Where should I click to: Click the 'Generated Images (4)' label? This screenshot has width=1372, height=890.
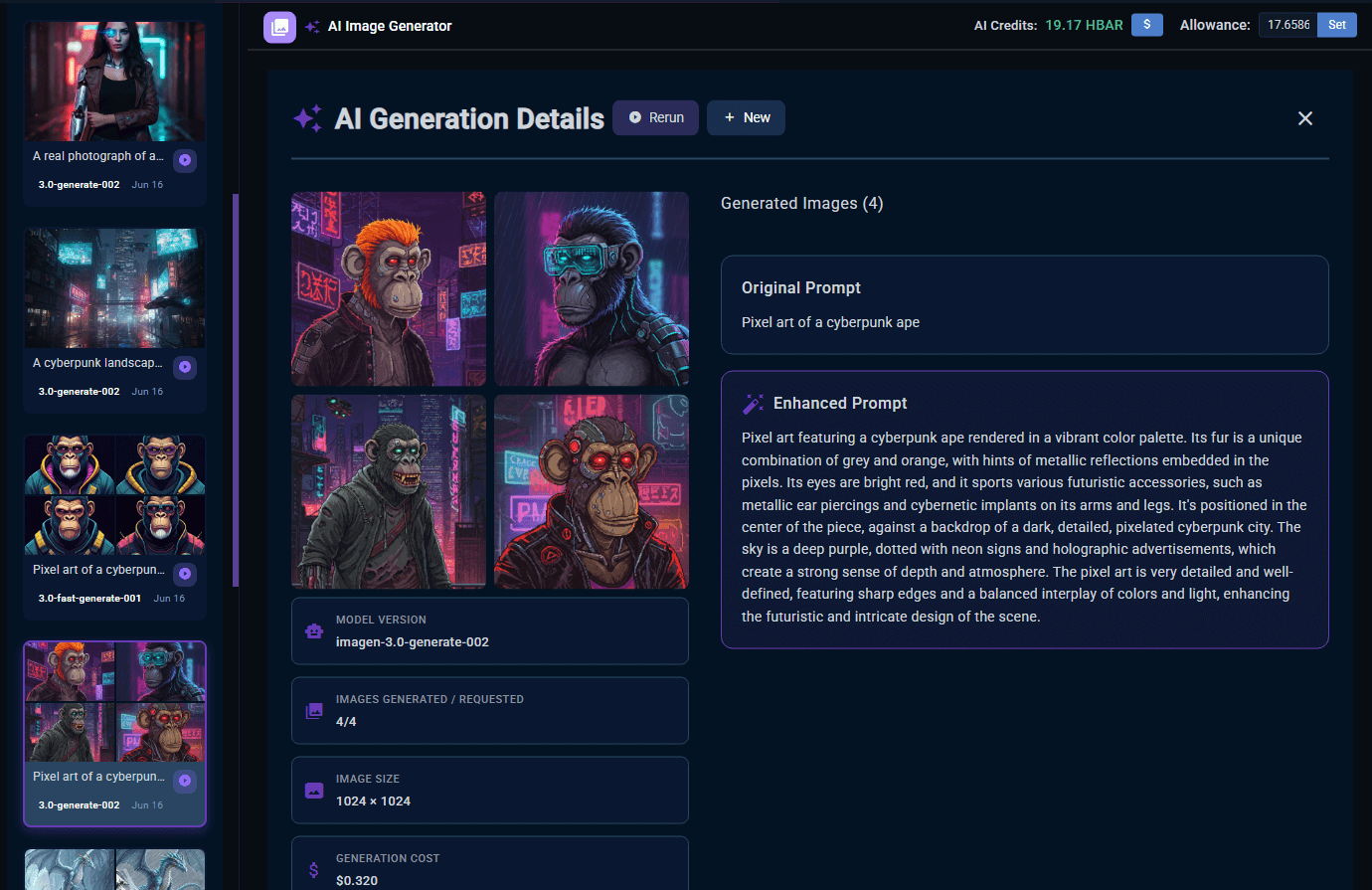(x=802, y=203)
